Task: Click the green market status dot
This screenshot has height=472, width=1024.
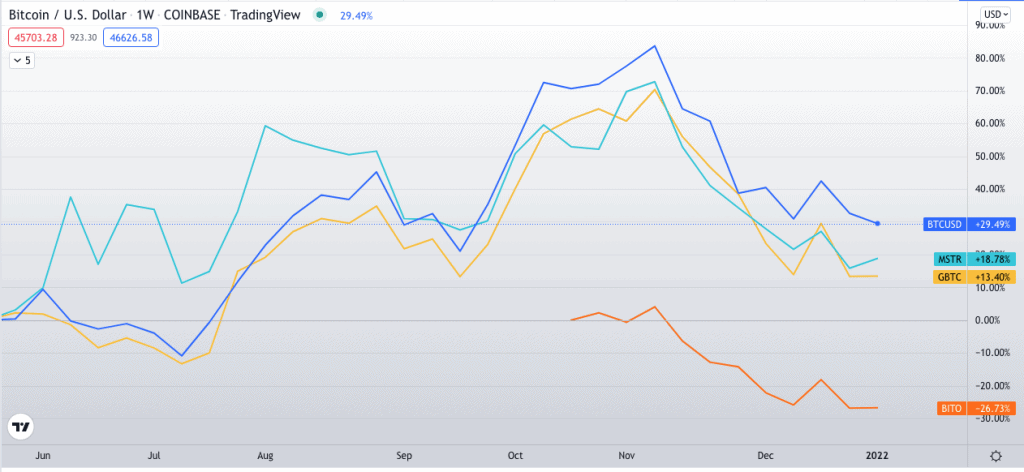Action: [318, 14]
